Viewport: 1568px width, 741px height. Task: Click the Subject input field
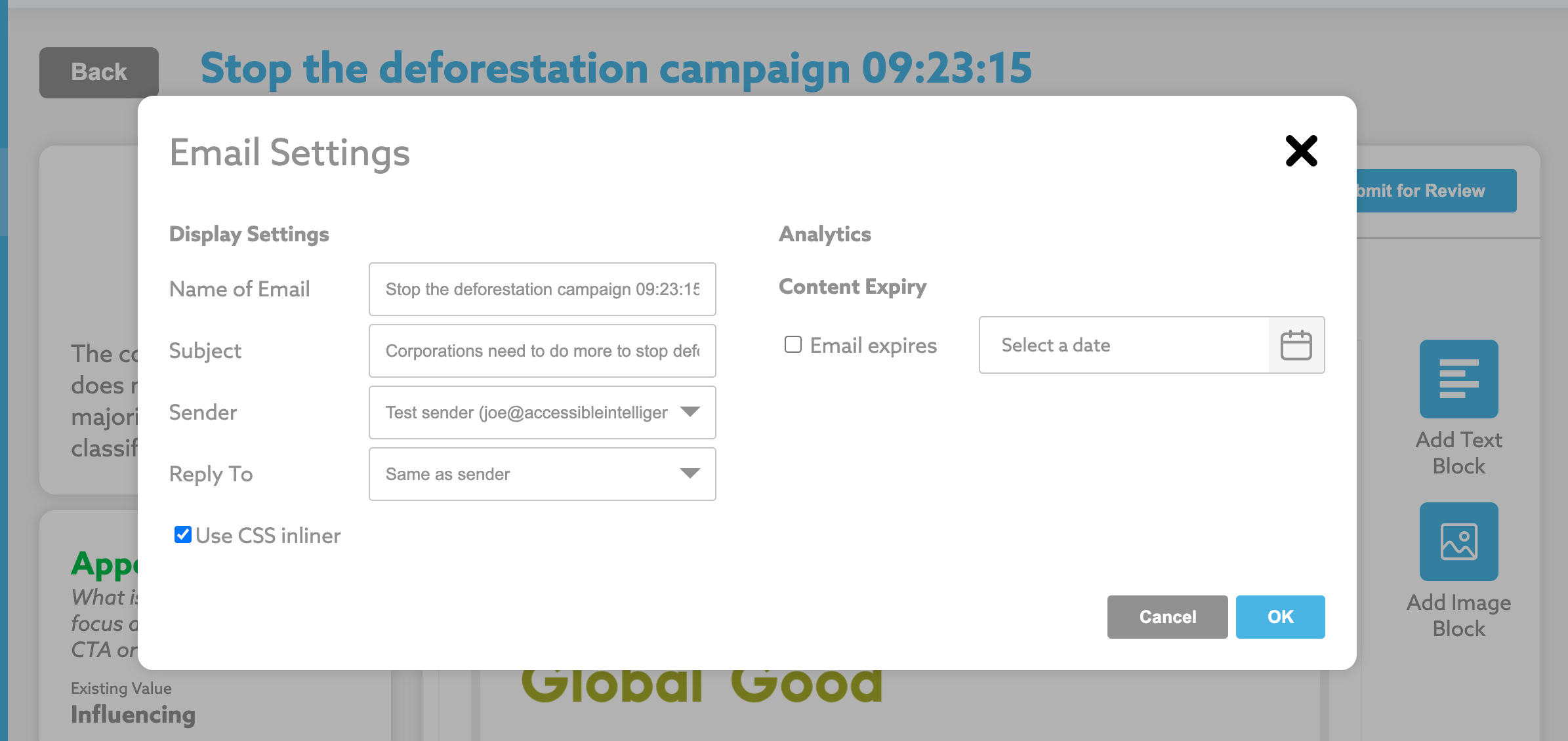[x=542, y=351]
